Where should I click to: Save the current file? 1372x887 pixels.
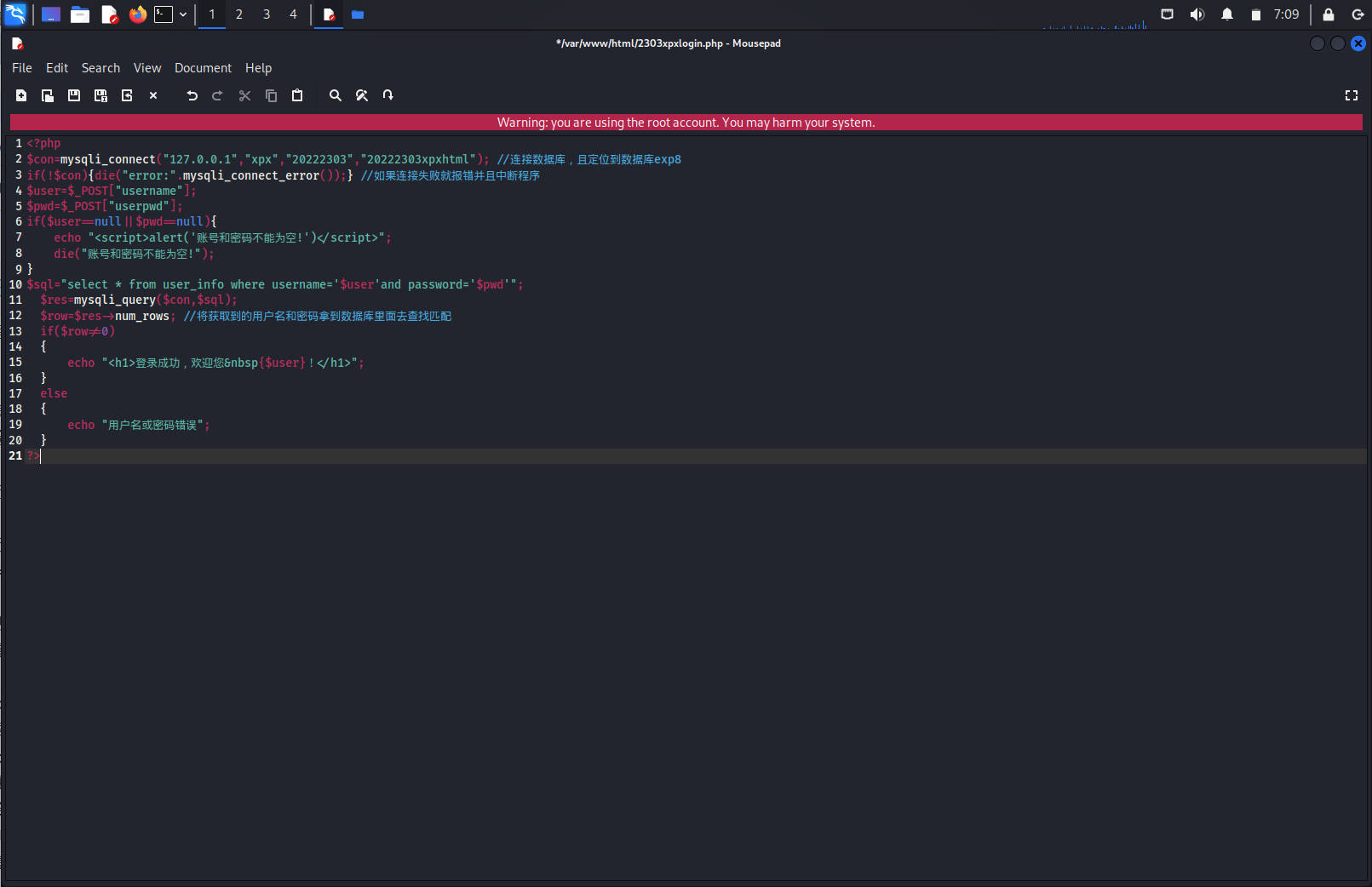pos(74,95)
